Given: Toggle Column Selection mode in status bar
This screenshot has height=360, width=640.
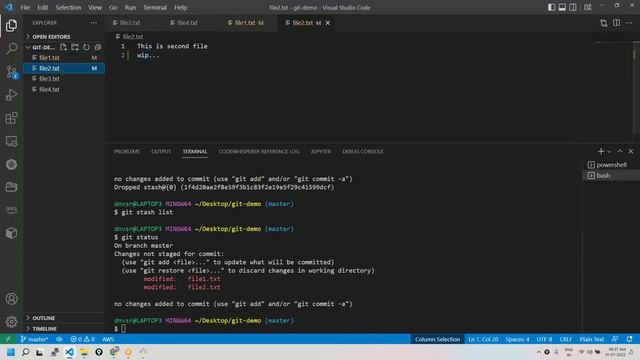Looking at the screenshot, I should pos(437,339).
